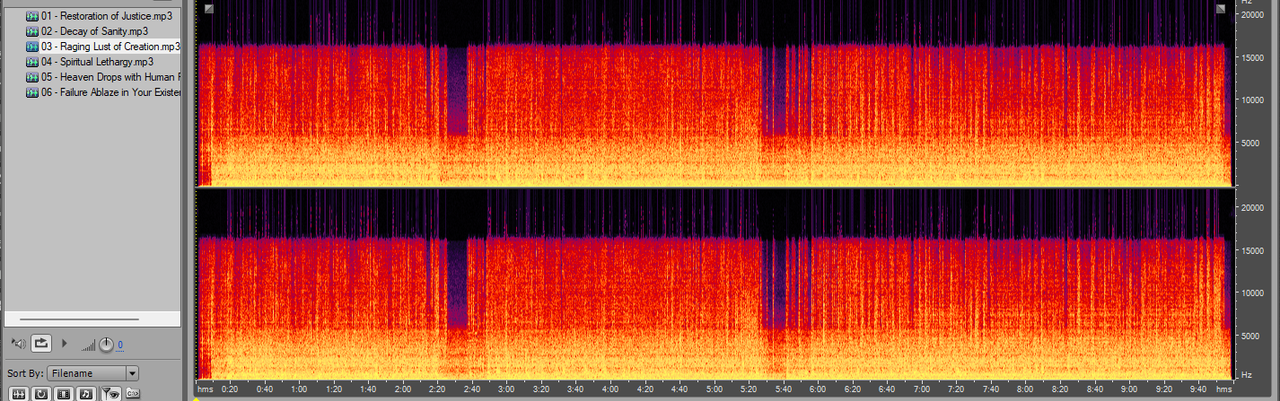Toggle the full file path icon
The height and width of the screenshot is (401, 1280).
[x=131, y=394]
